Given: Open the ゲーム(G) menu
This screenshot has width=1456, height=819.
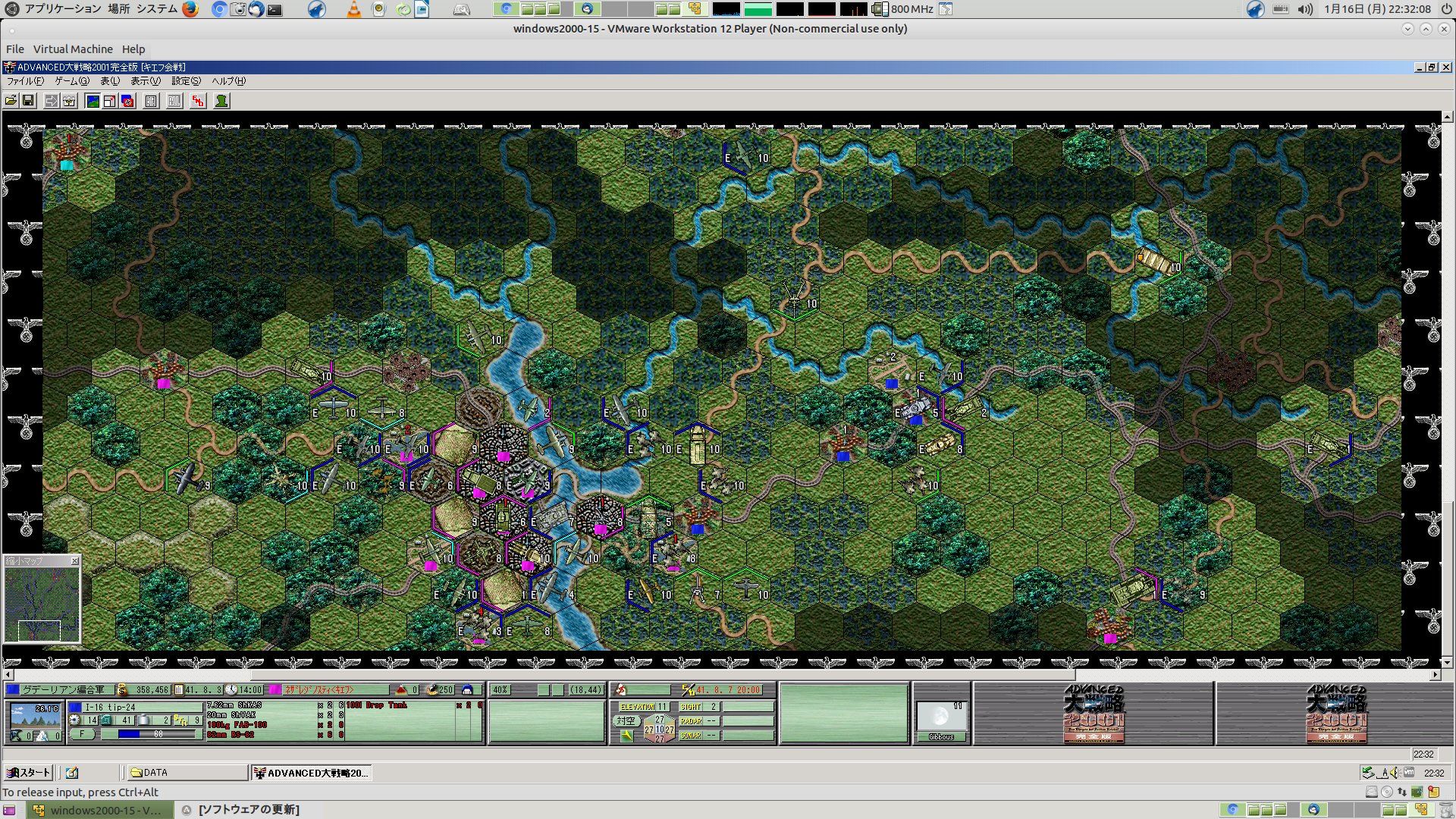Looking at the screenshot, I should (71, 81).
